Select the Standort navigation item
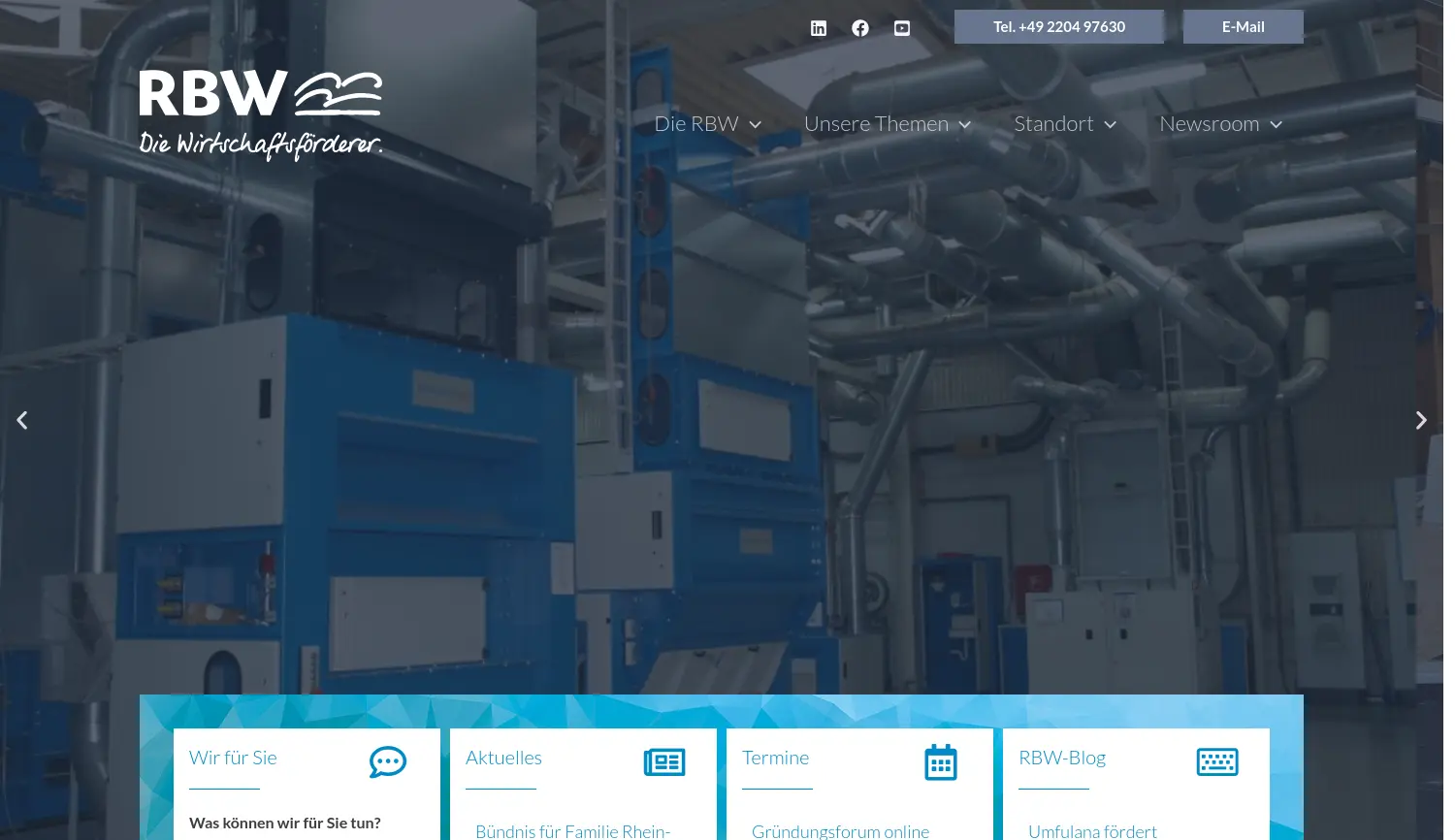The image size is (1455, 840). click(1053, 123)
